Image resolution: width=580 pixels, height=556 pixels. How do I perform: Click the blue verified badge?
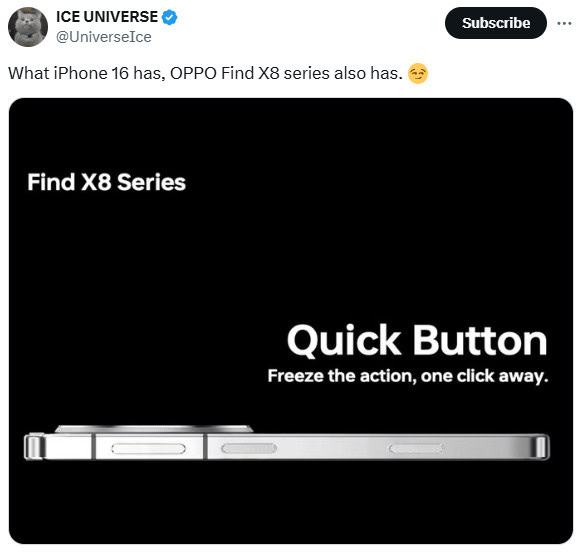pos(169,17)
